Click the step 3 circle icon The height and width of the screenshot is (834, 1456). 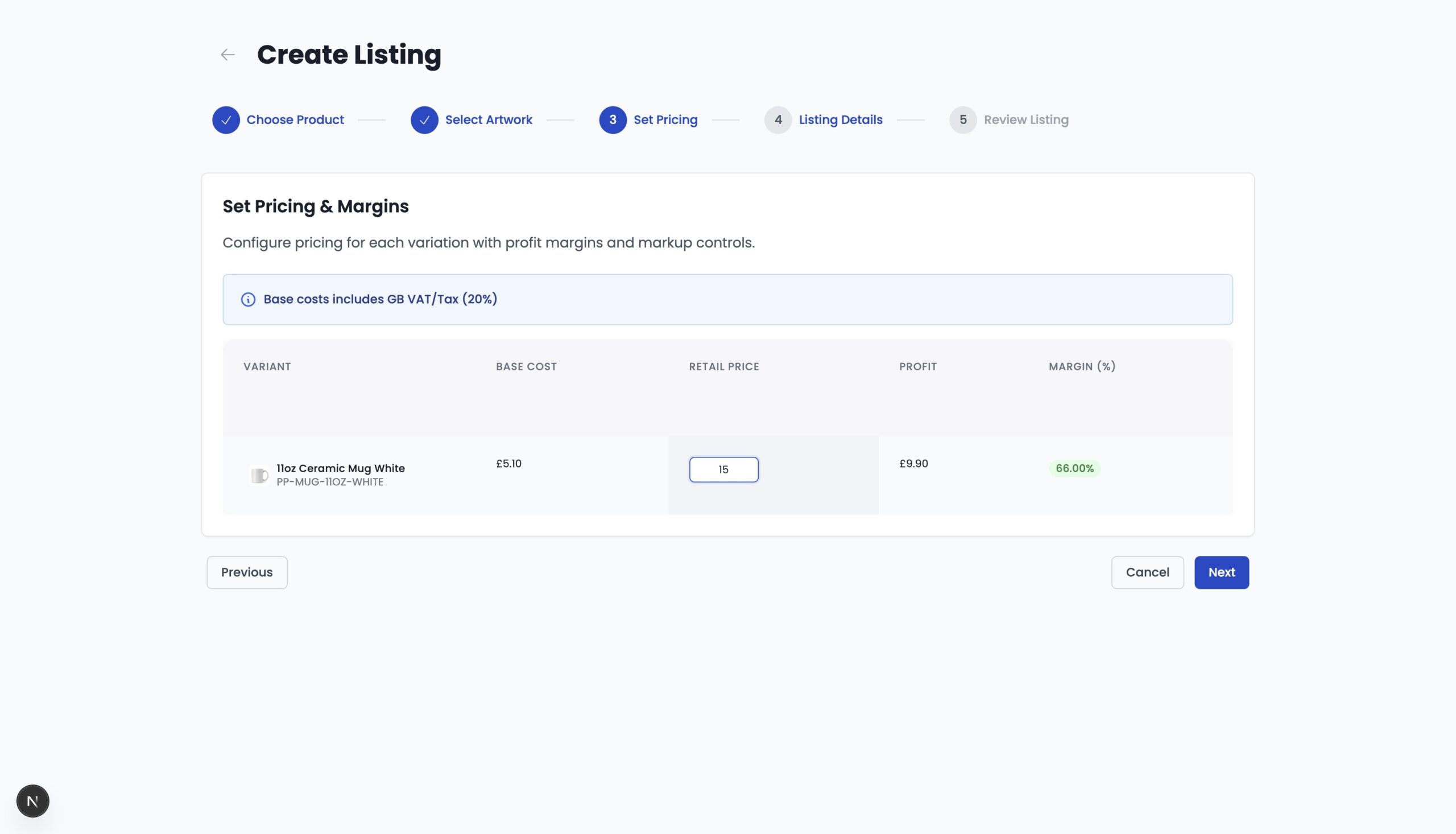(613, 120)
